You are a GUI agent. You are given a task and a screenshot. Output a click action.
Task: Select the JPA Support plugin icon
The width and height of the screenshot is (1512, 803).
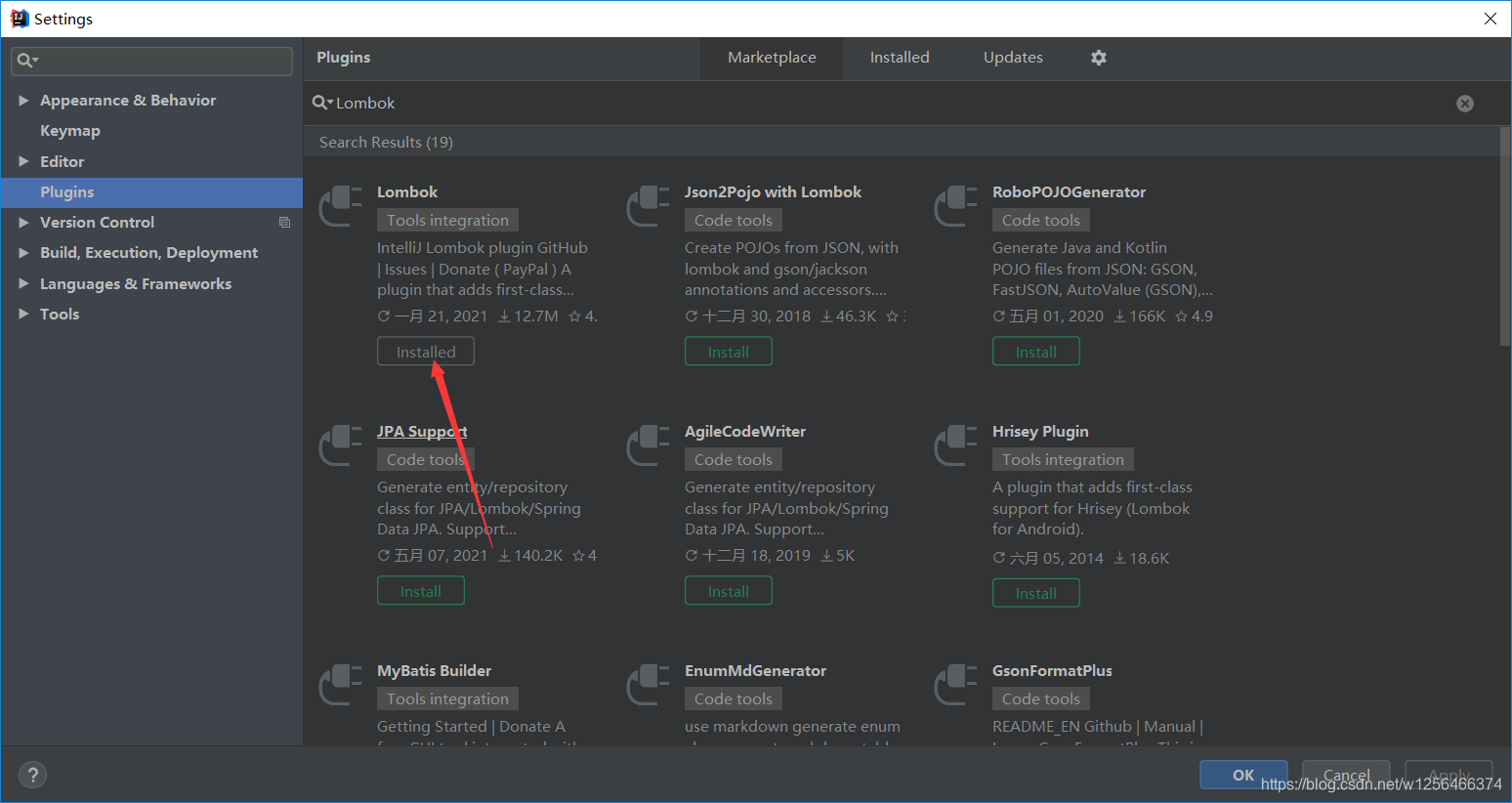pyautogui.click(x=341, y=444)
